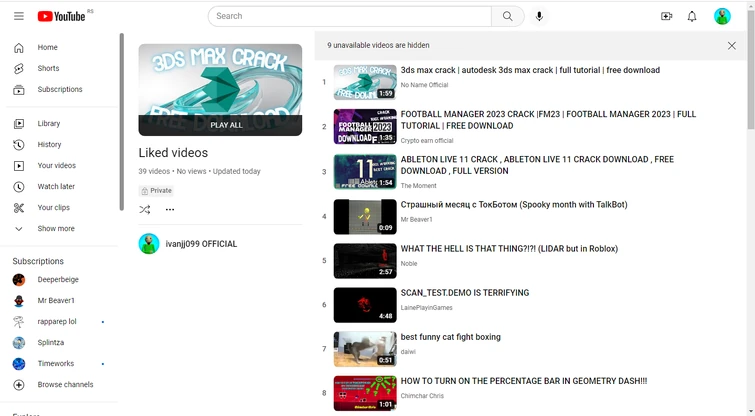
Task: Click the Football Manager 2023 thumbnail
Action: click(365, 127)
